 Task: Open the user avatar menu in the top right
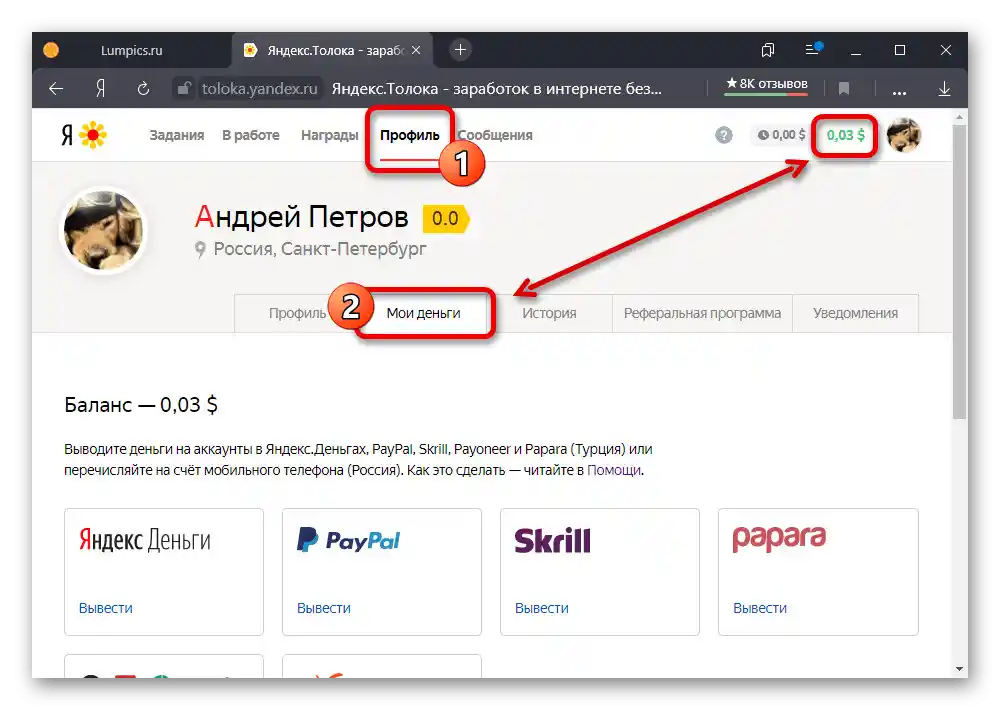click(904, 135)
